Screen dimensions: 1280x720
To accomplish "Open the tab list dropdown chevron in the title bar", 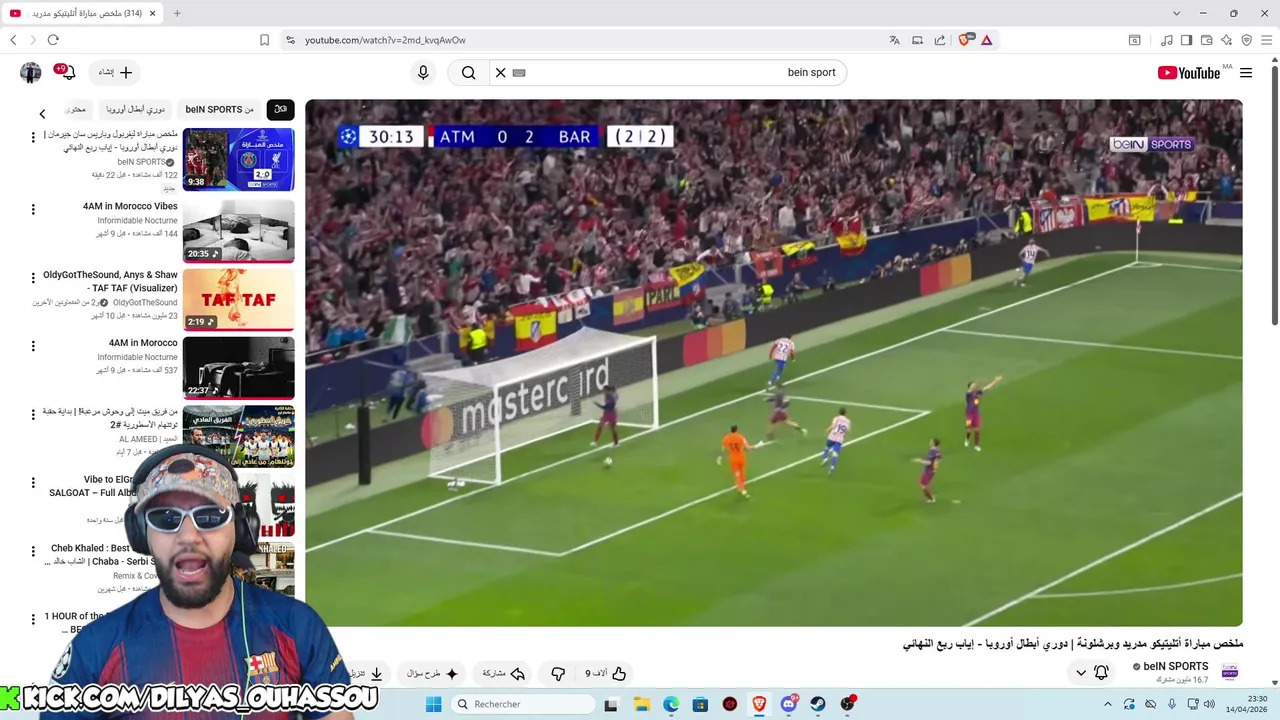I will click(x=1176, y=13).
